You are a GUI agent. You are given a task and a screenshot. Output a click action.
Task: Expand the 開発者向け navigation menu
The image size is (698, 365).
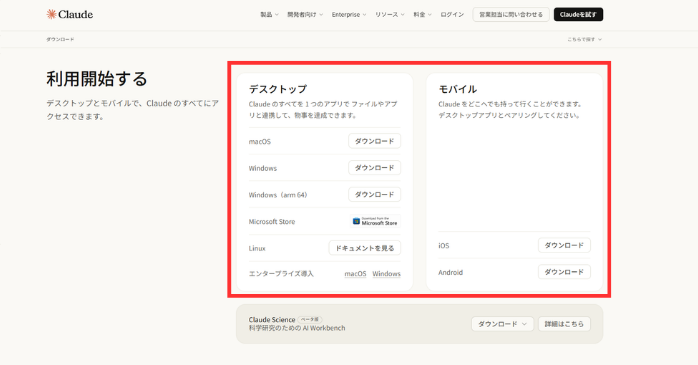point(305,15)
